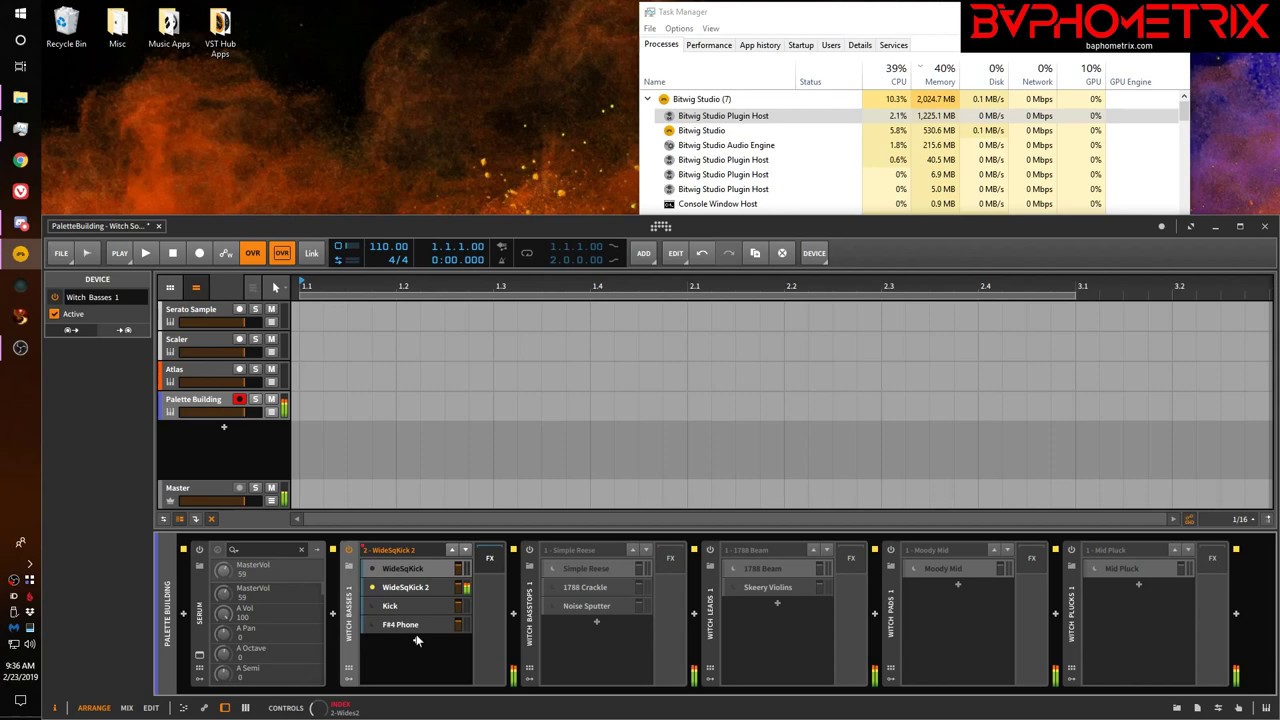
Task: Toggle the launcher OVR button
Action: [282, 253]
